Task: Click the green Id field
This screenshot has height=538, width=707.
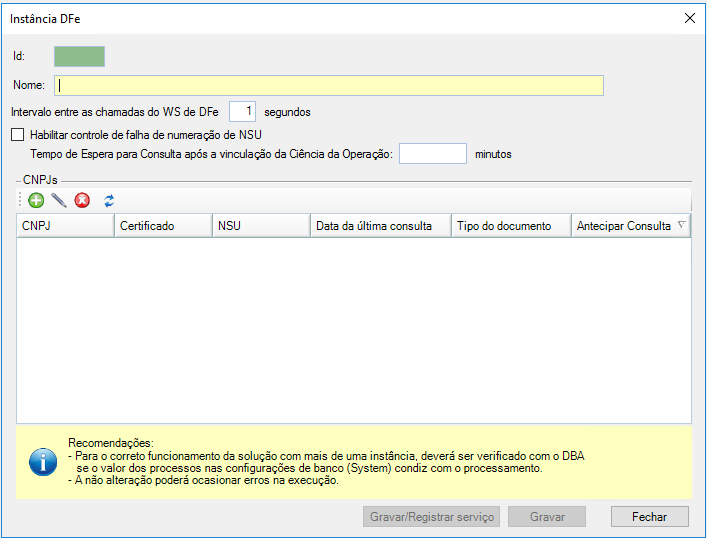Action: (79, 56)
